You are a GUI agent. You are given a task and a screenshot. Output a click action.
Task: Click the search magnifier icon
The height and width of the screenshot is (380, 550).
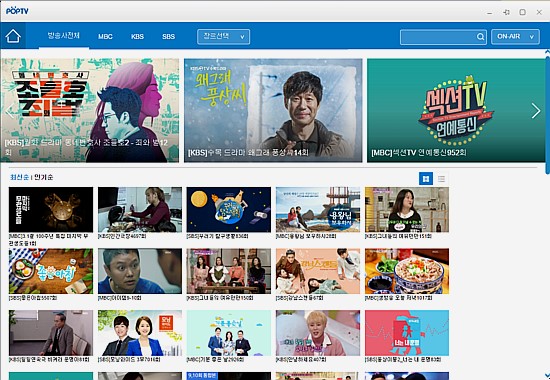[480, 37]
